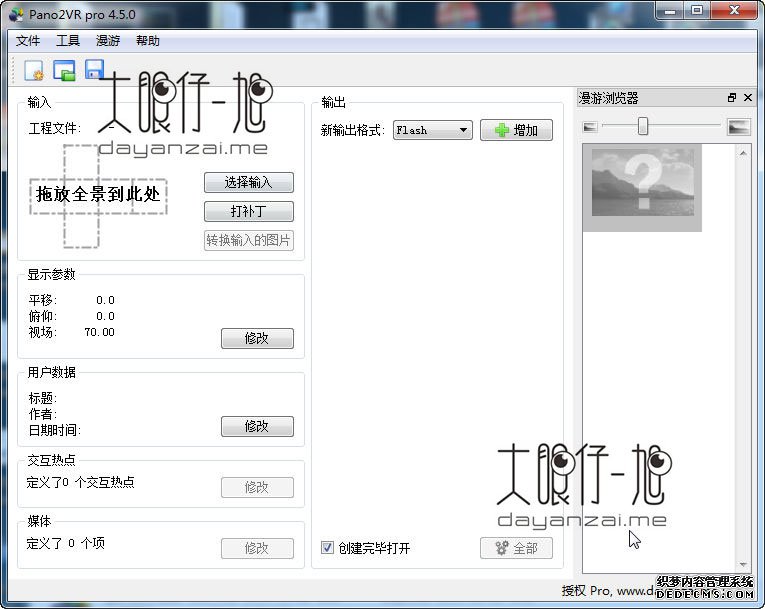
Task: Close the 漫游浏览器 panel
Action: [748, 98]
